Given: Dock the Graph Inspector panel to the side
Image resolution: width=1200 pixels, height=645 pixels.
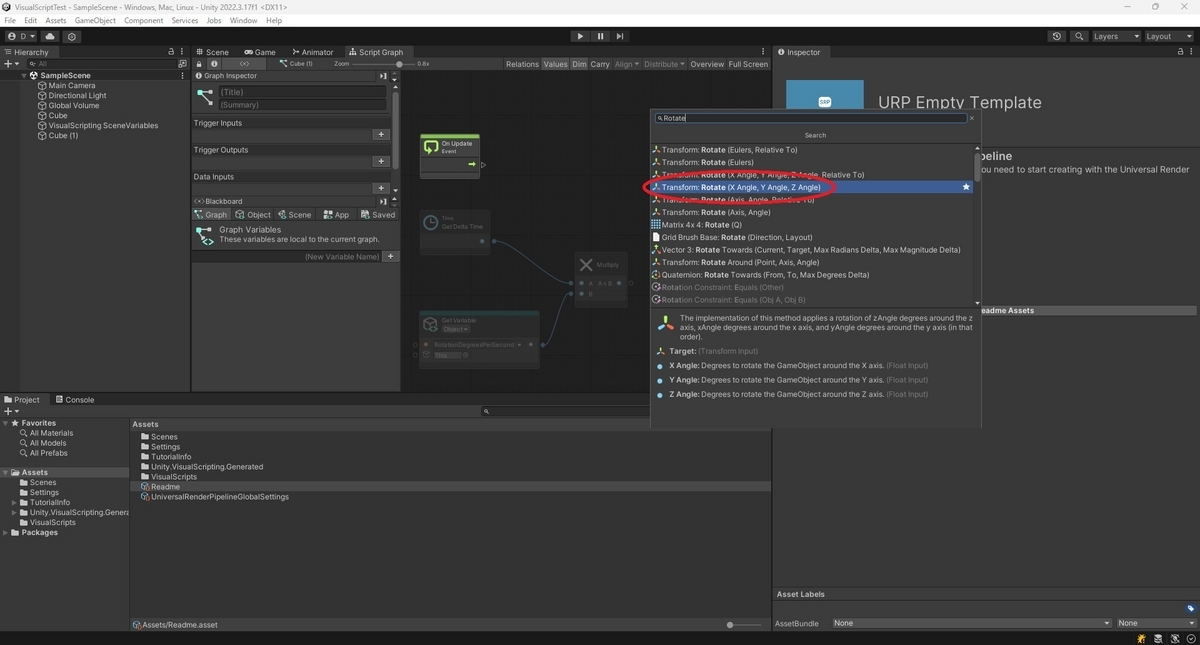Looking at the screenshot, I should tap(383, 76).
